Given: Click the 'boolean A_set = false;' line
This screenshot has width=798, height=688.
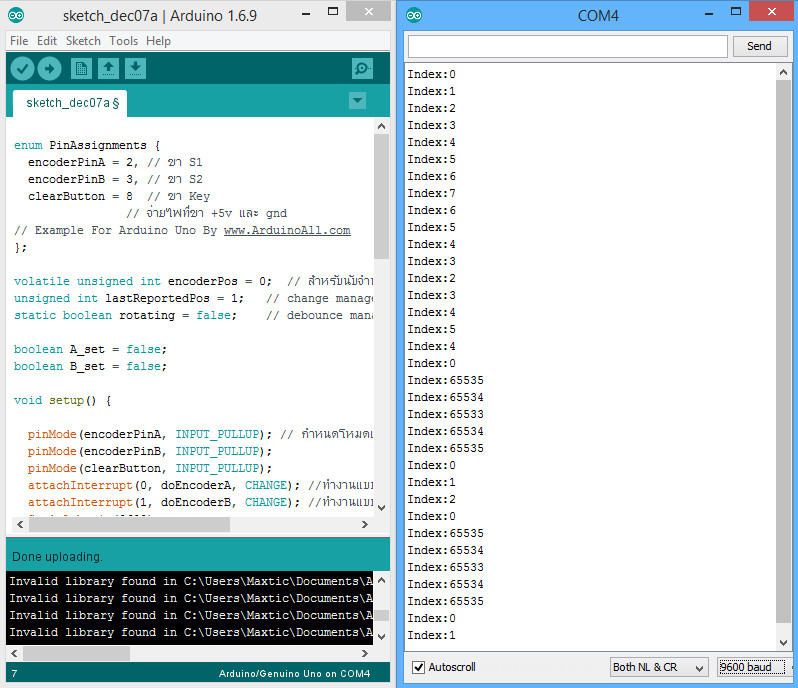Looking at the screenshot, I should tap(90, 350).
